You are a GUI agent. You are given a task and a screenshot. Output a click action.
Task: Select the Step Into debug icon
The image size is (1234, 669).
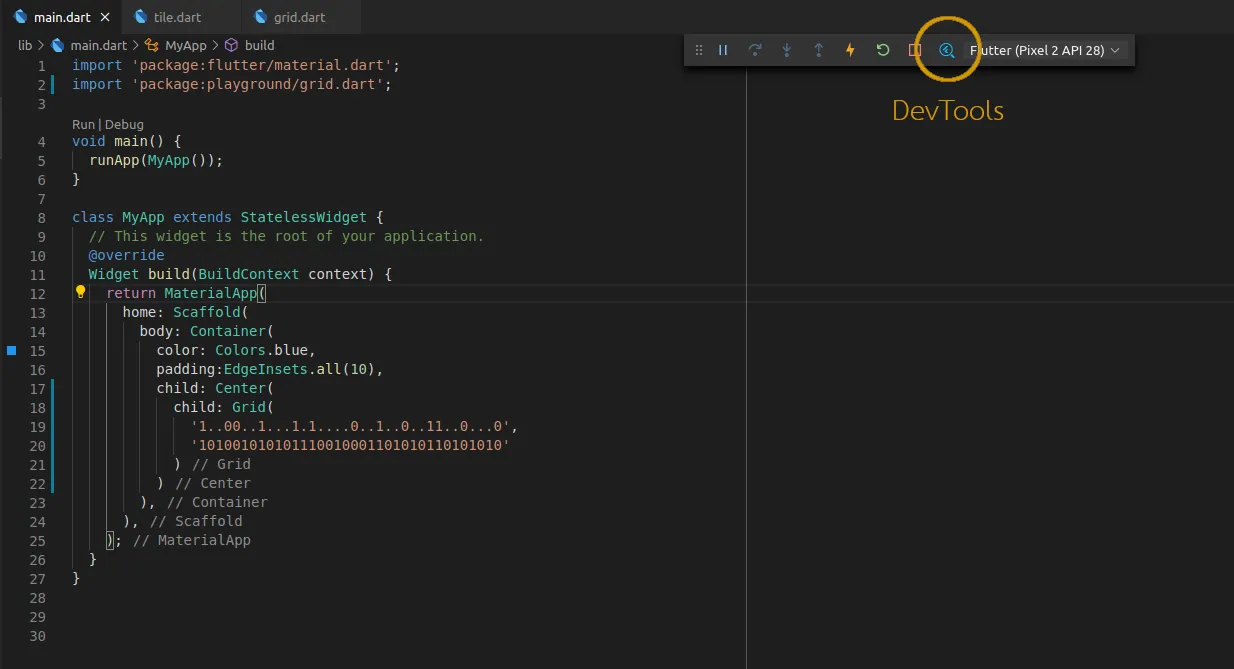click(787, 49)
